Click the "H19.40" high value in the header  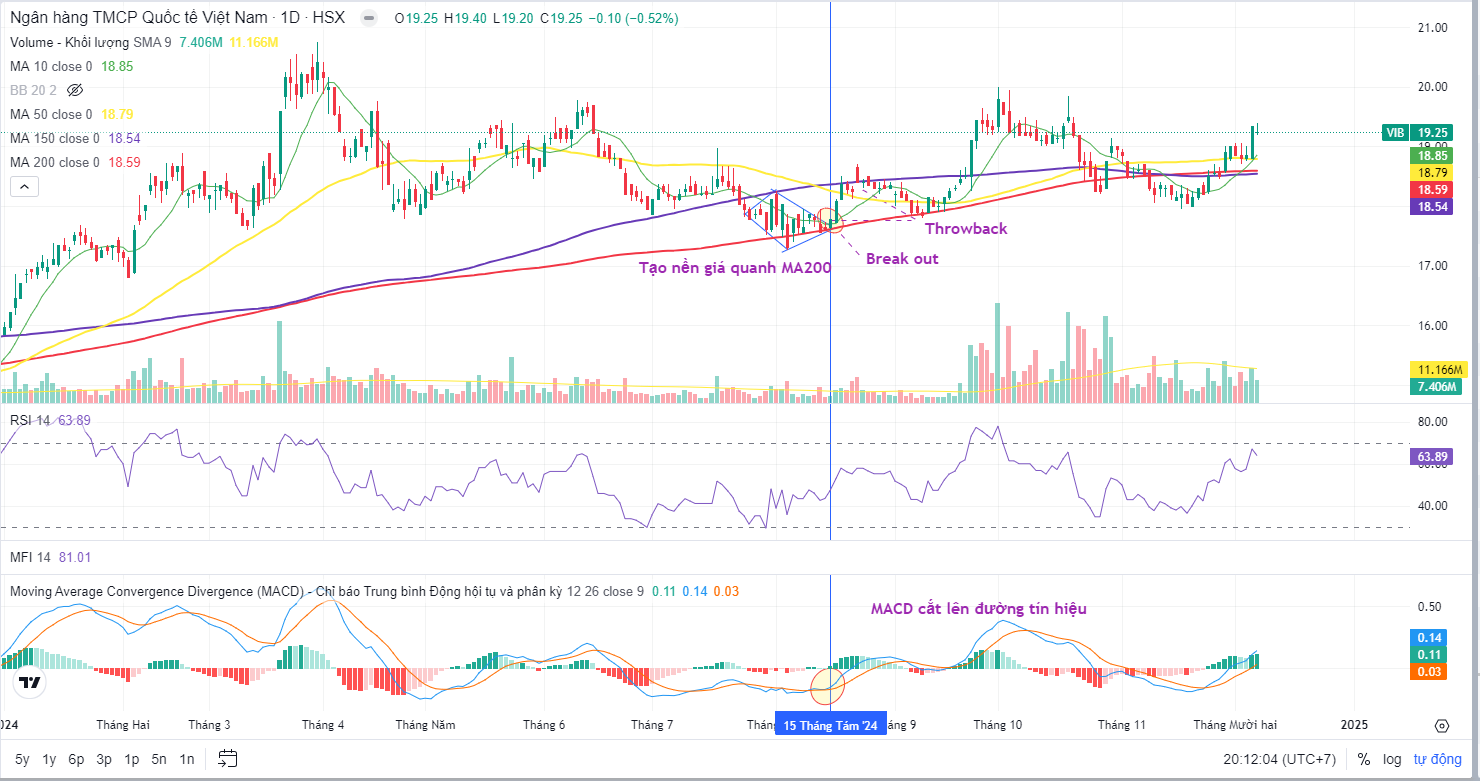tap(465, 18)
